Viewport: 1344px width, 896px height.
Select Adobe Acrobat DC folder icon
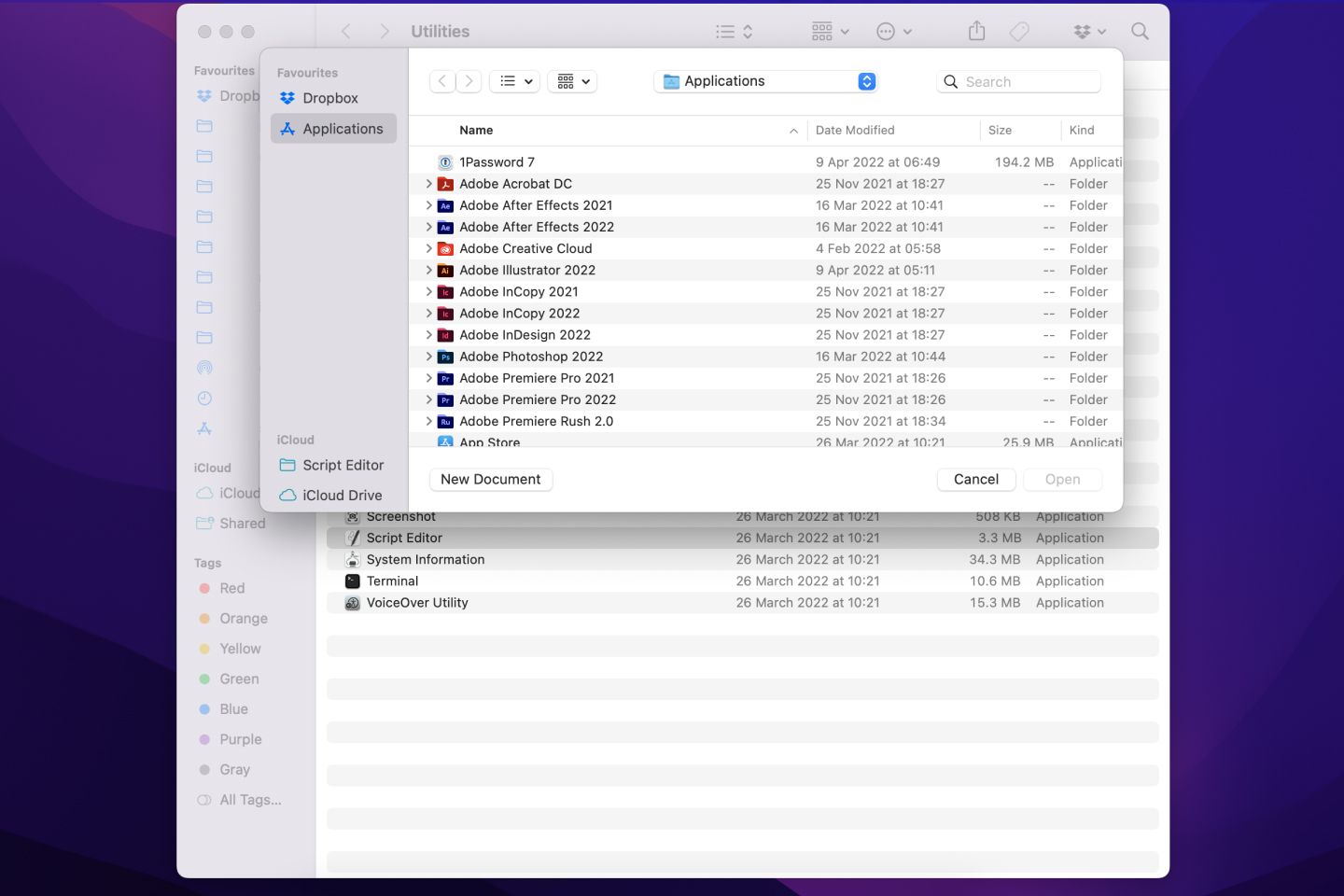pos(445,184)
